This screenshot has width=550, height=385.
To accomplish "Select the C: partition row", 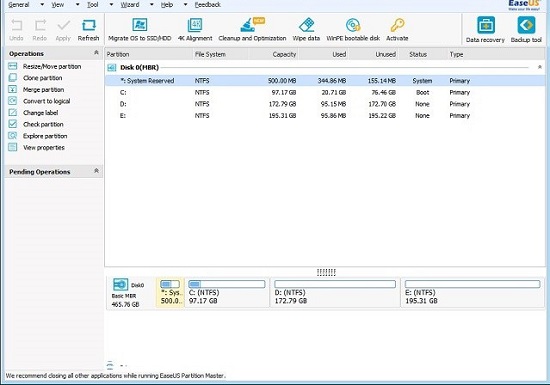I will 325,93.
